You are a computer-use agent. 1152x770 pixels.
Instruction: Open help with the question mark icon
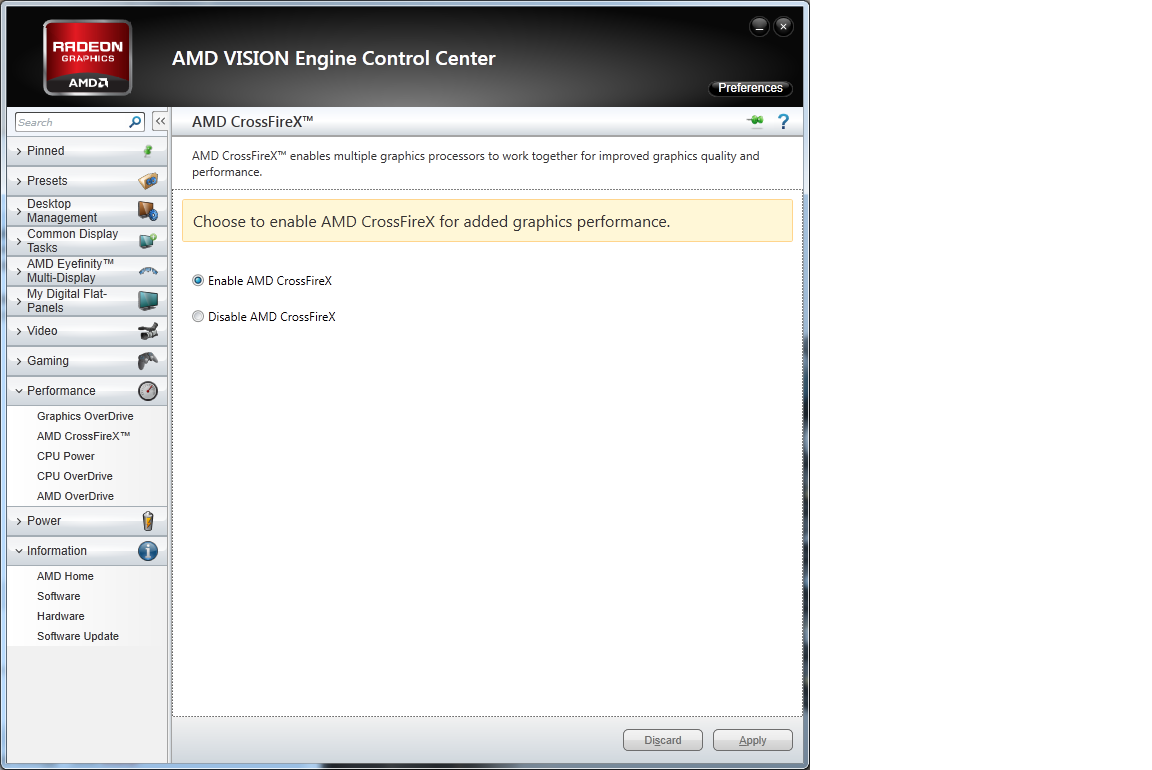pos(783,121)
